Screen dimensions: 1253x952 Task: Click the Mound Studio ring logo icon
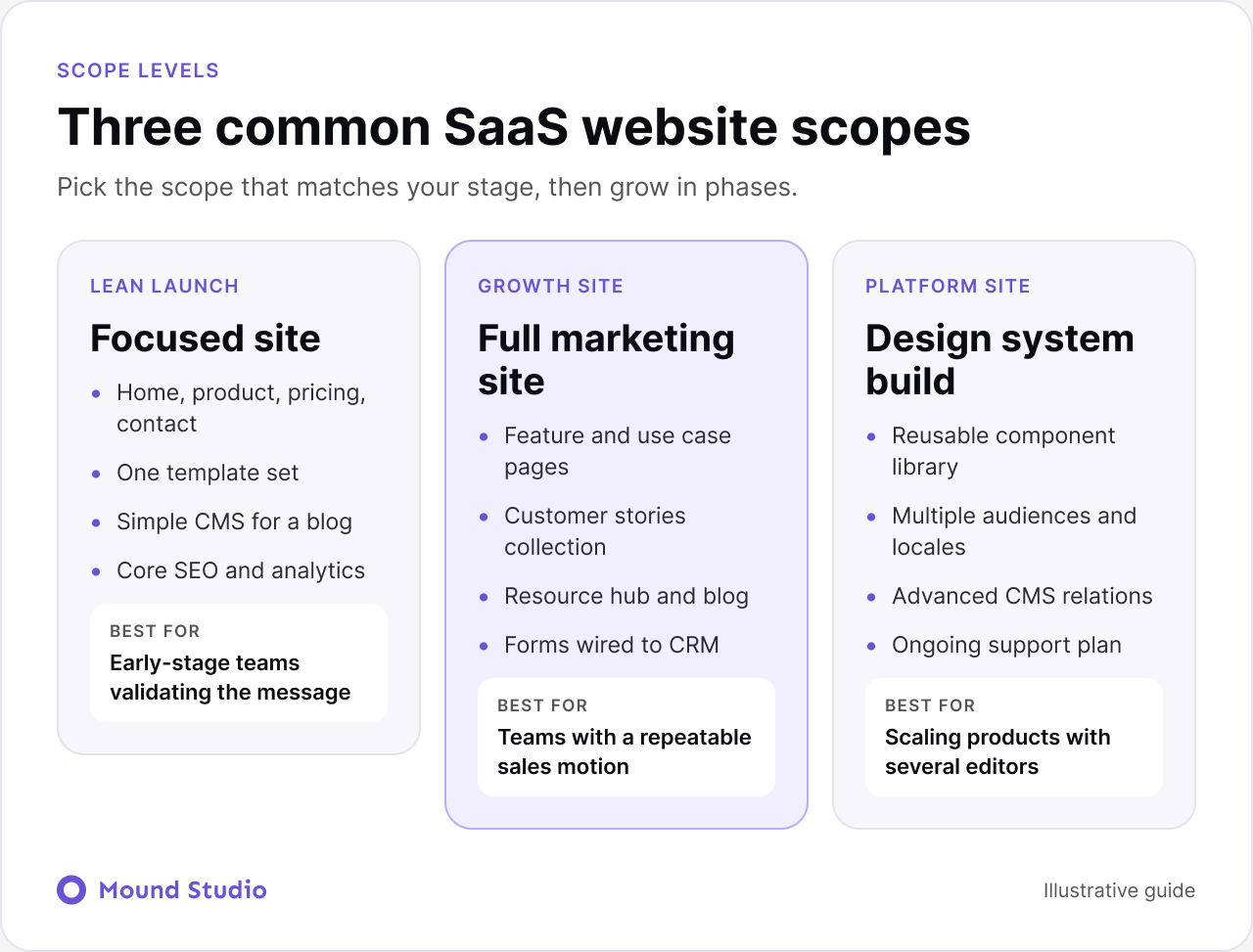tap(71, 889)
